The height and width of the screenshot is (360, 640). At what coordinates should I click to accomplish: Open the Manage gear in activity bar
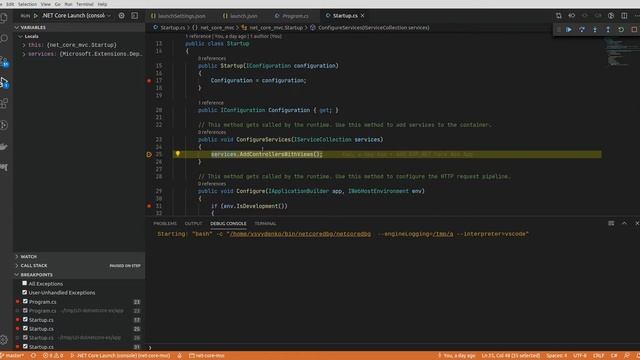tap(4, 340)
